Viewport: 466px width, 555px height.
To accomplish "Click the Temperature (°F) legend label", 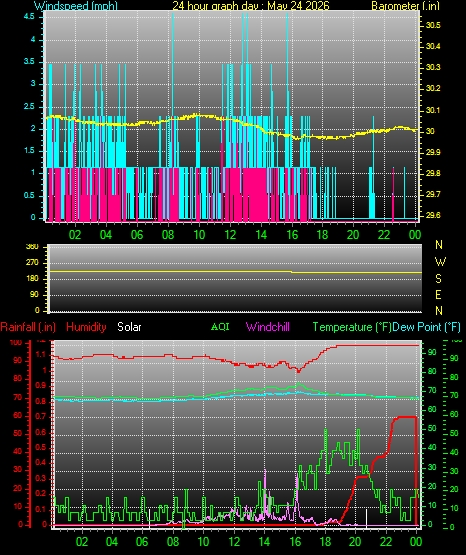I will (x=352, y=327).
